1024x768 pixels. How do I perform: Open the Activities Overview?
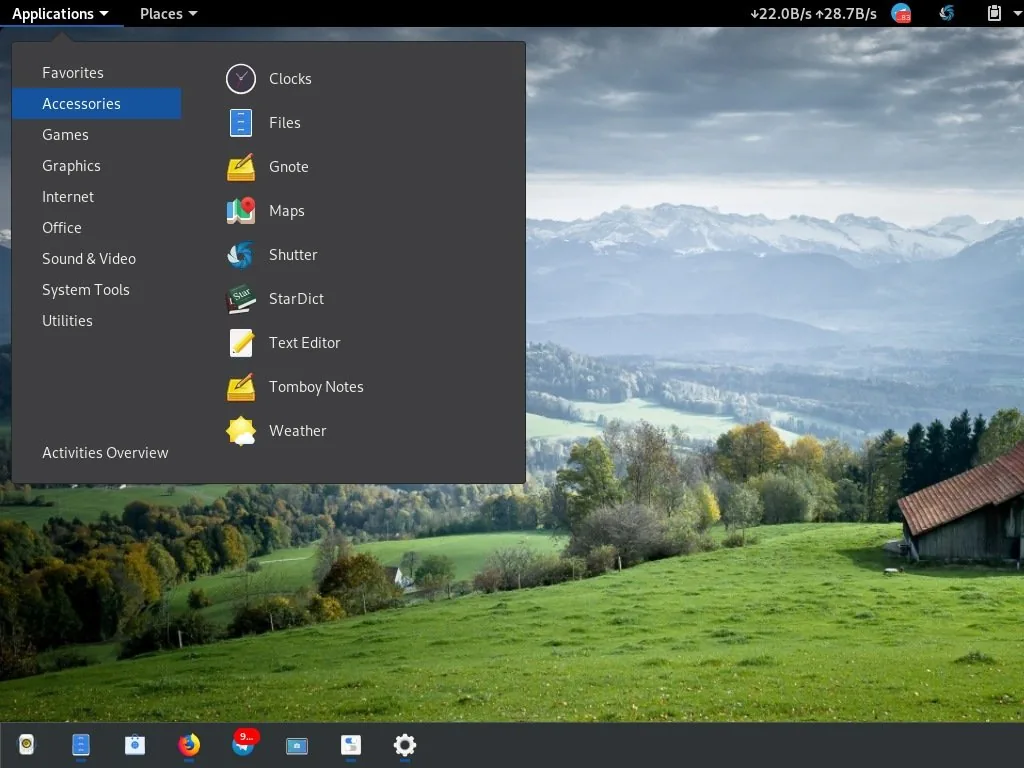coord(105,452)
